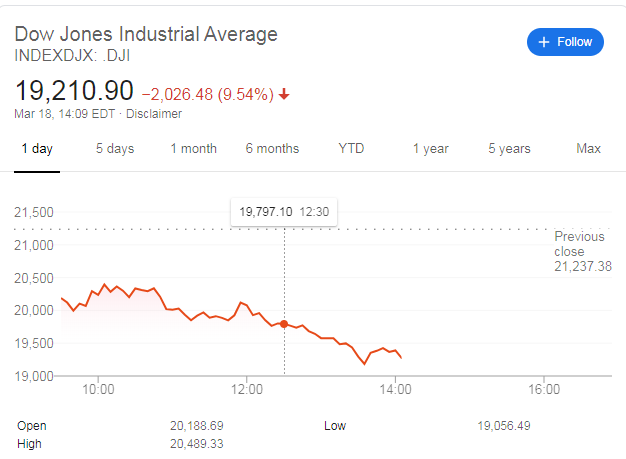This screenshot has height=459, width=626.
Task: Click the 12:30 data point on chart
Action: [x=284, y=324]
